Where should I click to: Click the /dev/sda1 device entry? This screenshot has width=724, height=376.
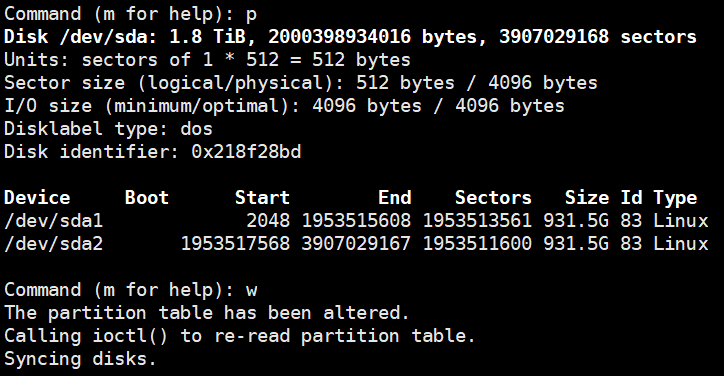[54, 221]
